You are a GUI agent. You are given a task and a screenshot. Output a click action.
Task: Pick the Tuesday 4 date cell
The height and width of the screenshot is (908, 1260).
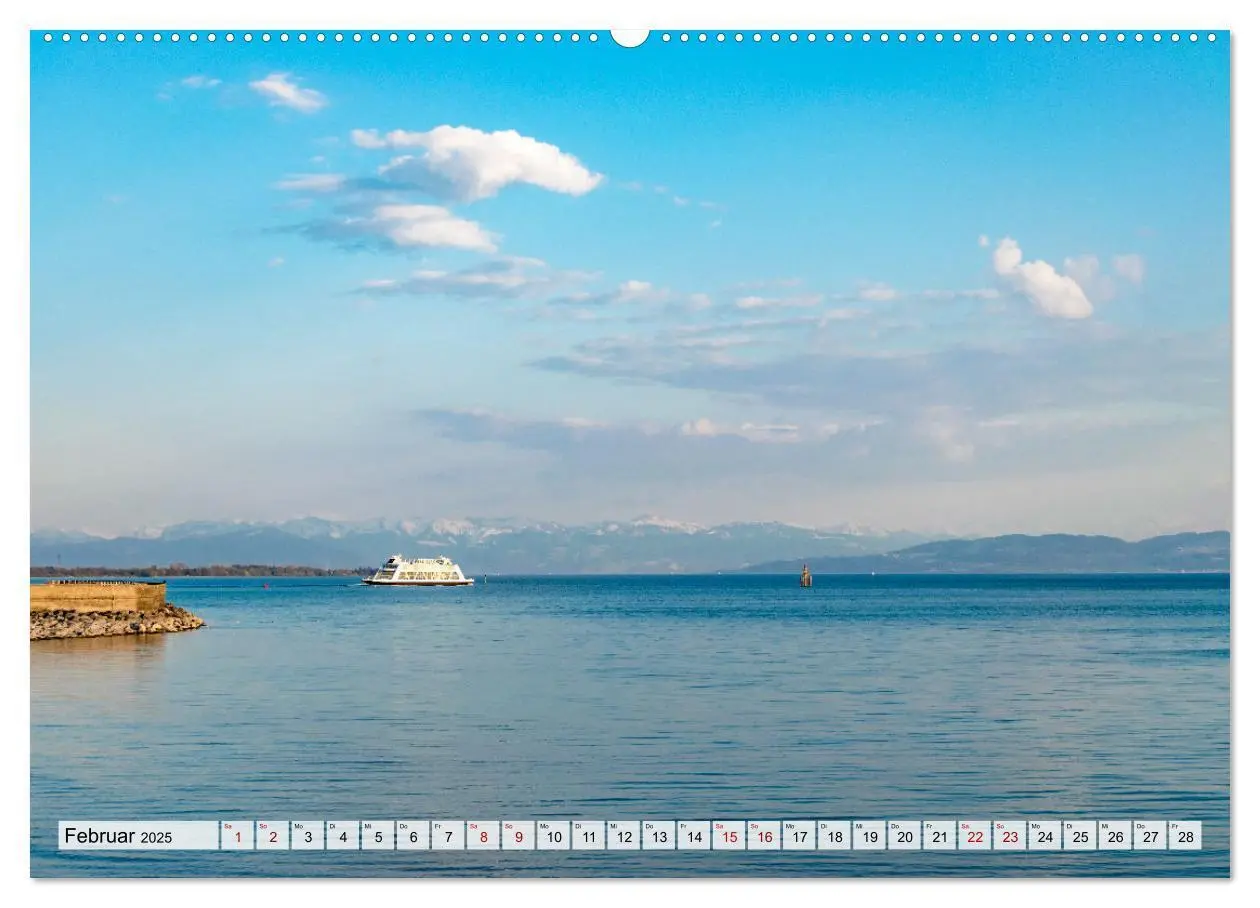(342, 836)
